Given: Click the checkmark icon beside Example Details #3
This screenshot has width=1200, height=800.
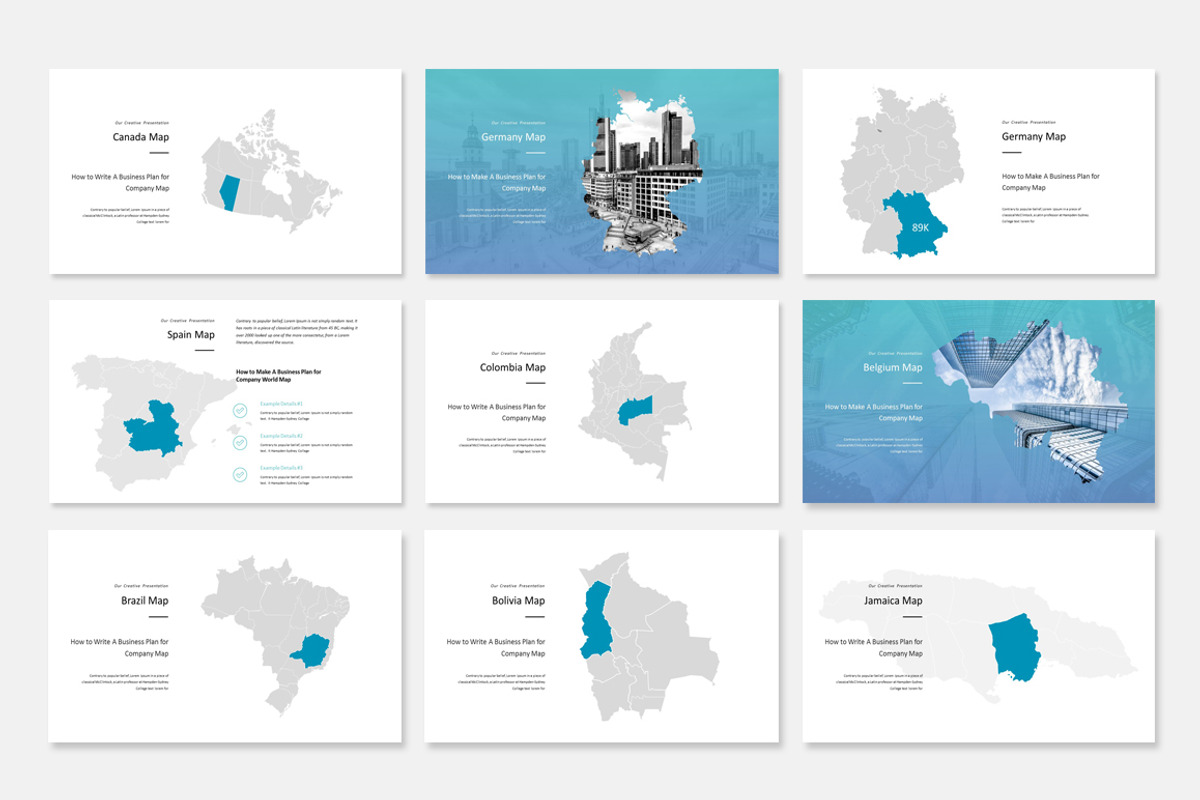Looking at the screenshot, I should coord(240,474).
